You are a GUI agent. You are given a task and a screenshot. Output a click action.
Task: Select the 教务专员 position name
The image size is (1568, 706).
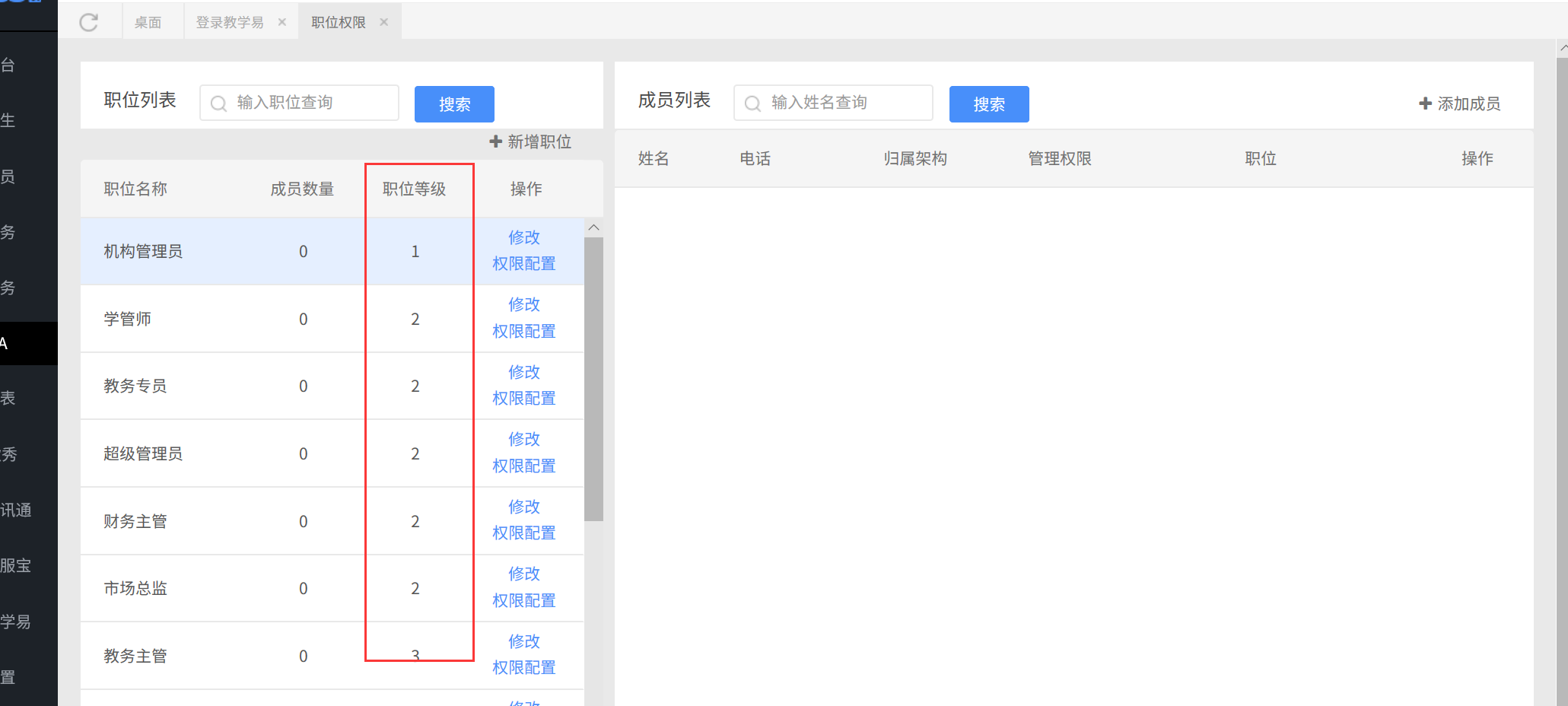tap(135, 386)
